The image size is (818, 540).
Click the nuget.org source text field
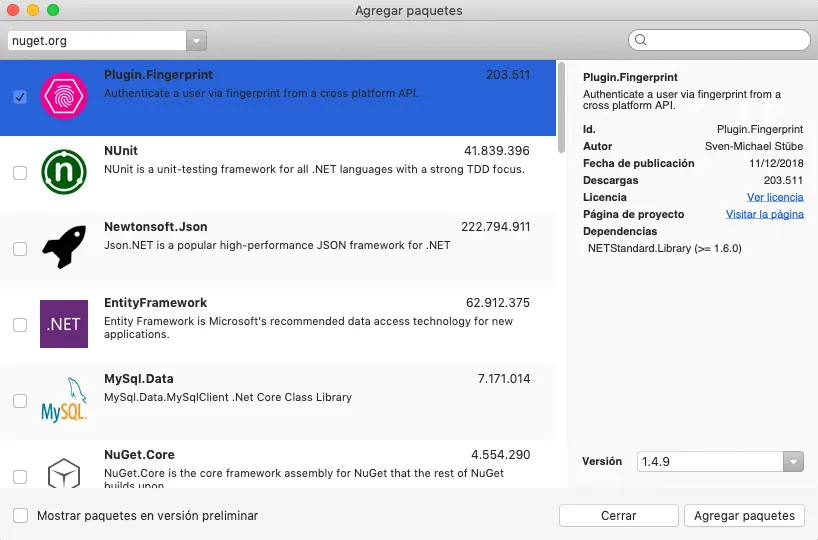(97, 41)
